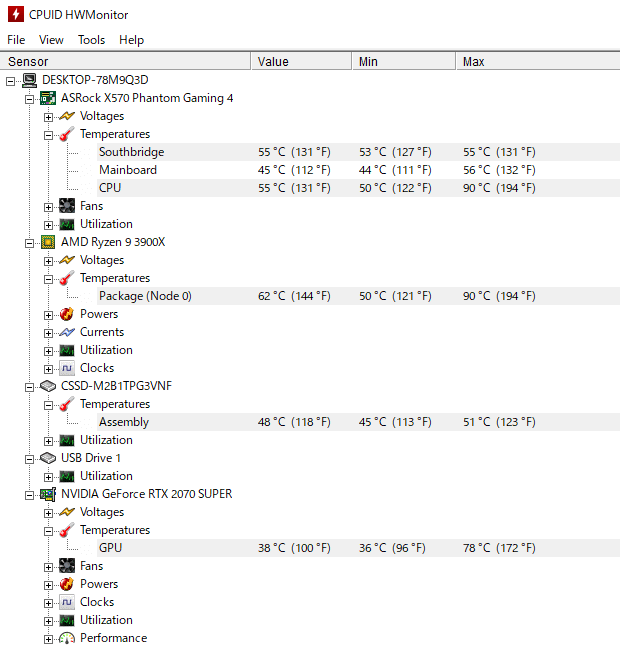Click the NVIDIA GeForce graphics card icon
Viewport: 620px width, 651px height.
[48, 494]
